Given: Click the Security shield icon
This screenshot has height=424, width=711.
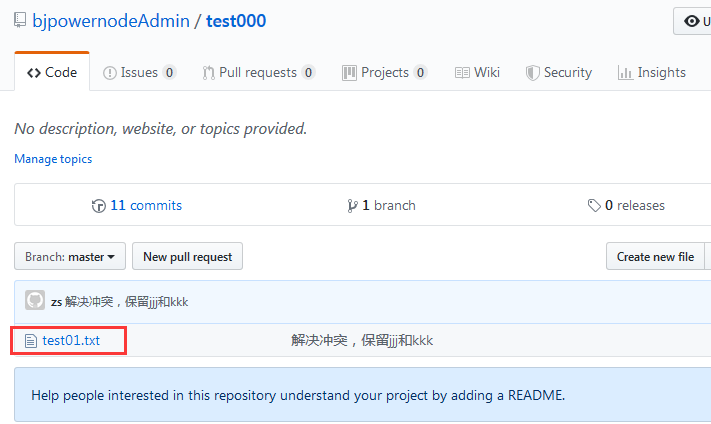Looking at the screenshot, I should [533, 73].
